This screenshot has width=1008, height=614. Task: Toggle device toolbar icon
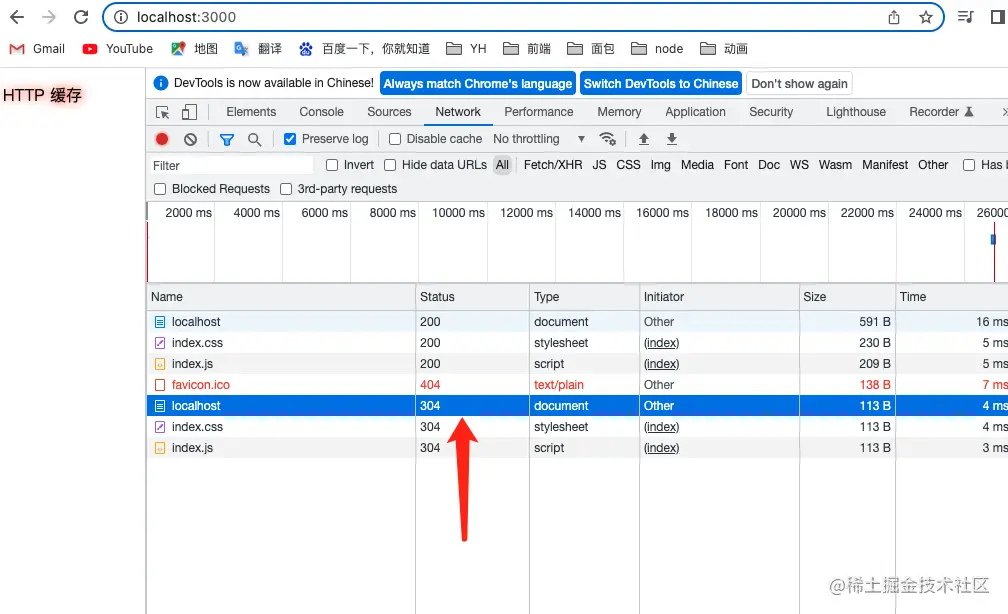pyautogui.click(x=189, y=113)
